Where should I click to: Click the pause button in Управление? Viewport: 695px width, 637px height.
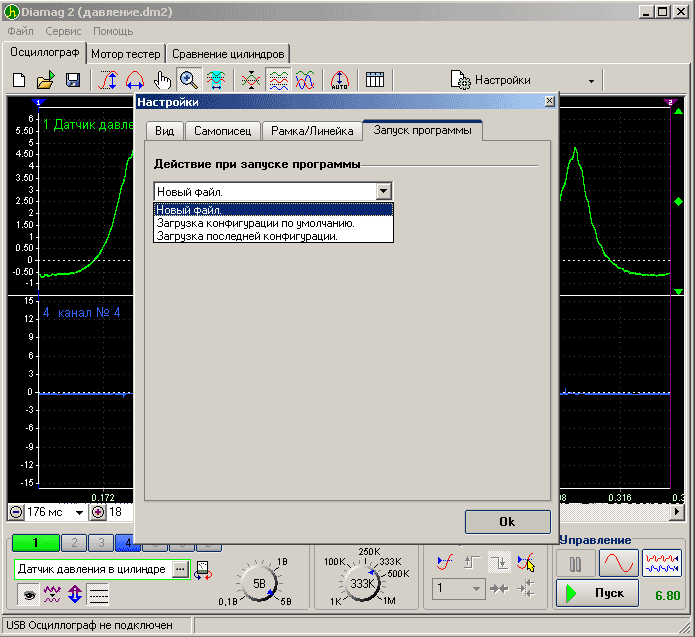tap(576, 563)
